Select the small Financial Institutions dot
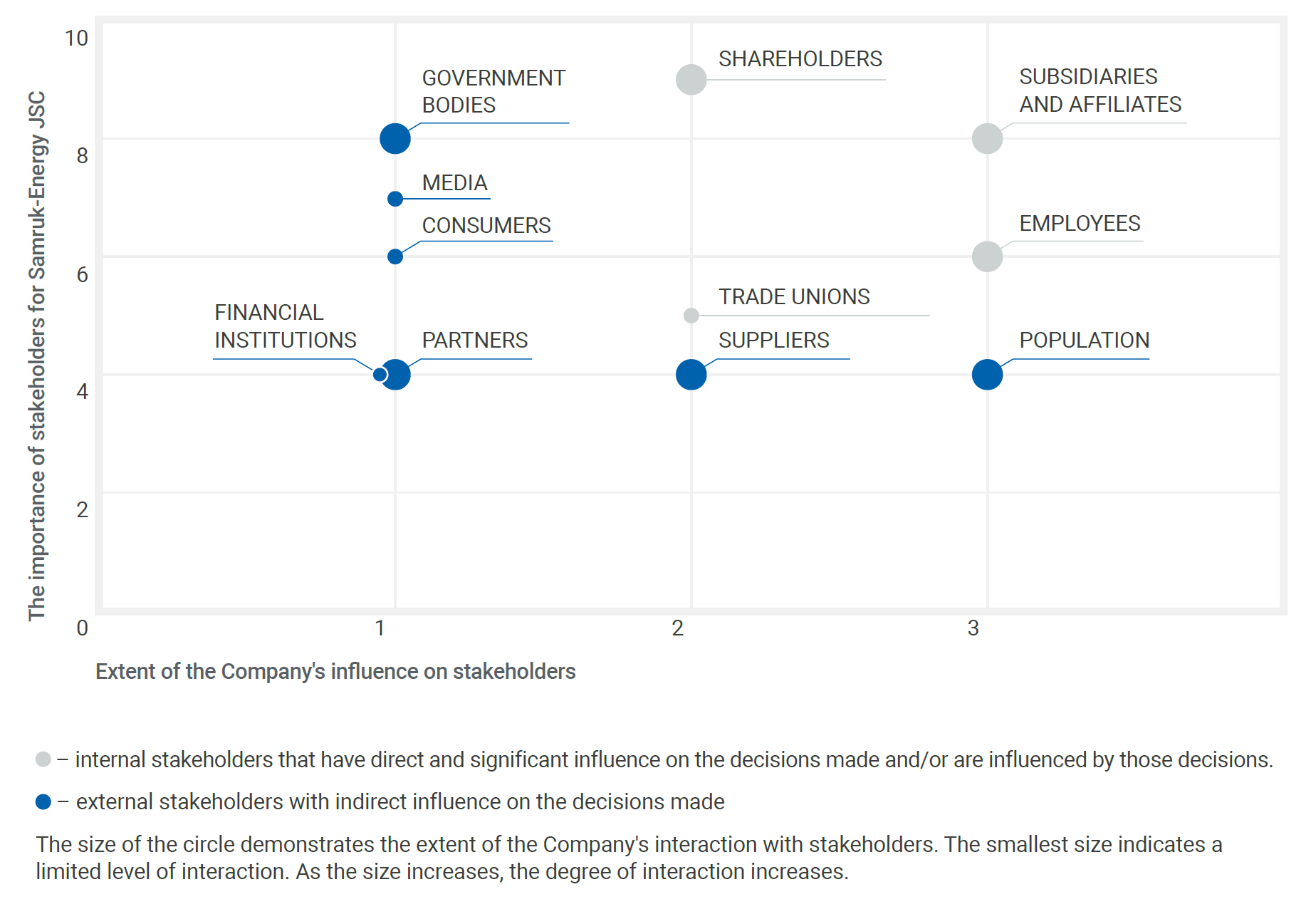The width and height of the screenshot is (1316, 914). (380, 374)
